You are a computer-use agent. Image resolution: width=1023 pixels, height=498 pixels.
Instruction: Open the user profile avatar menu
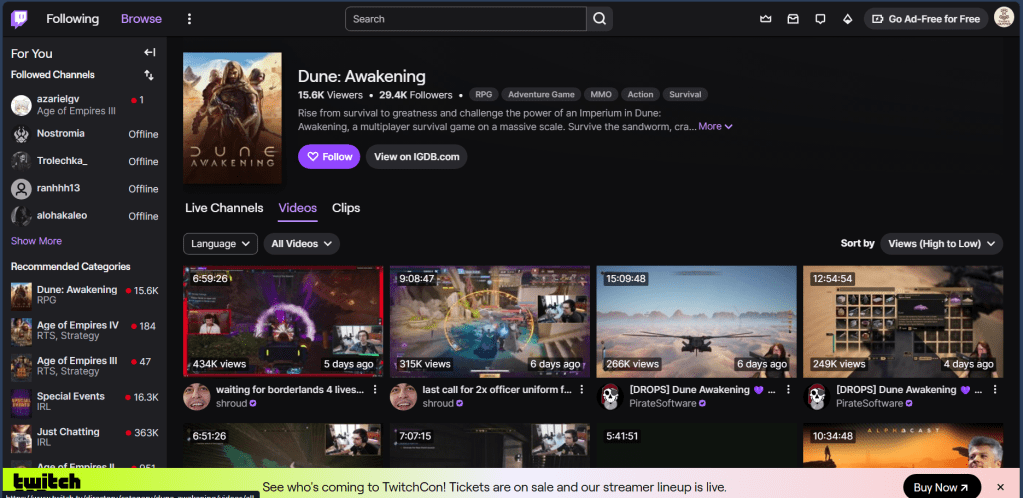pos(1003,18)
